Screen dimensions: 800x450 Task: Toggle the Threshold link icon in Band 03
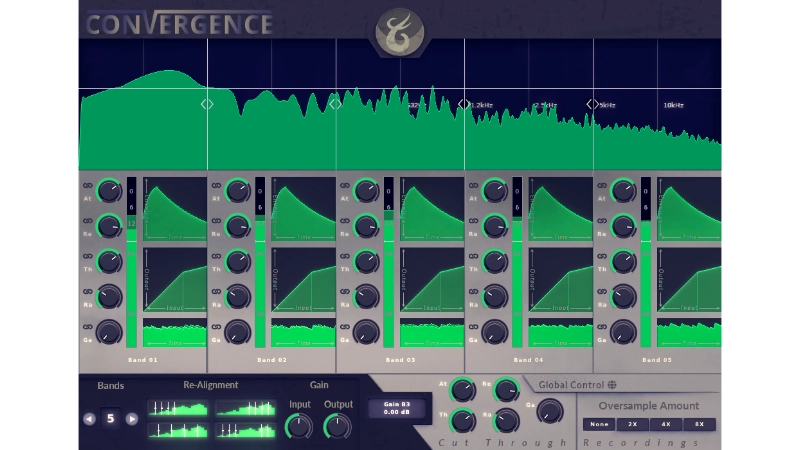pos(345,256)
